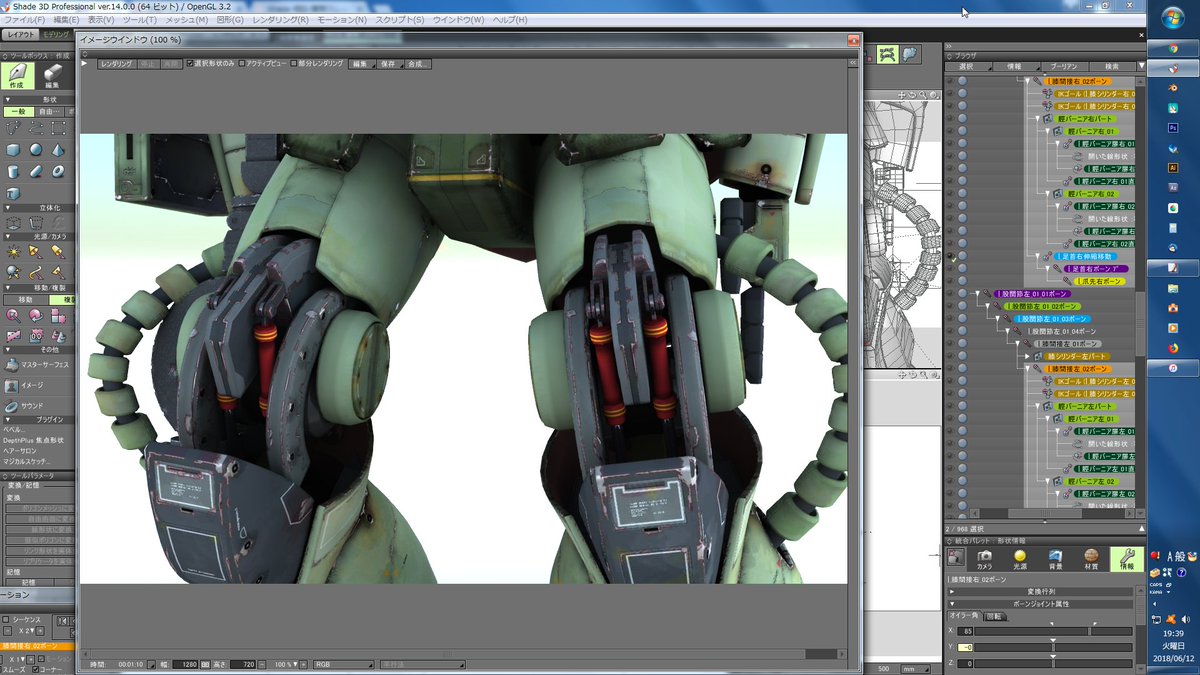Open the 光源 (light) palette icon
Image resolution: width=1200 pixels, height=675 pixels.
click(x=1020, y=559)
